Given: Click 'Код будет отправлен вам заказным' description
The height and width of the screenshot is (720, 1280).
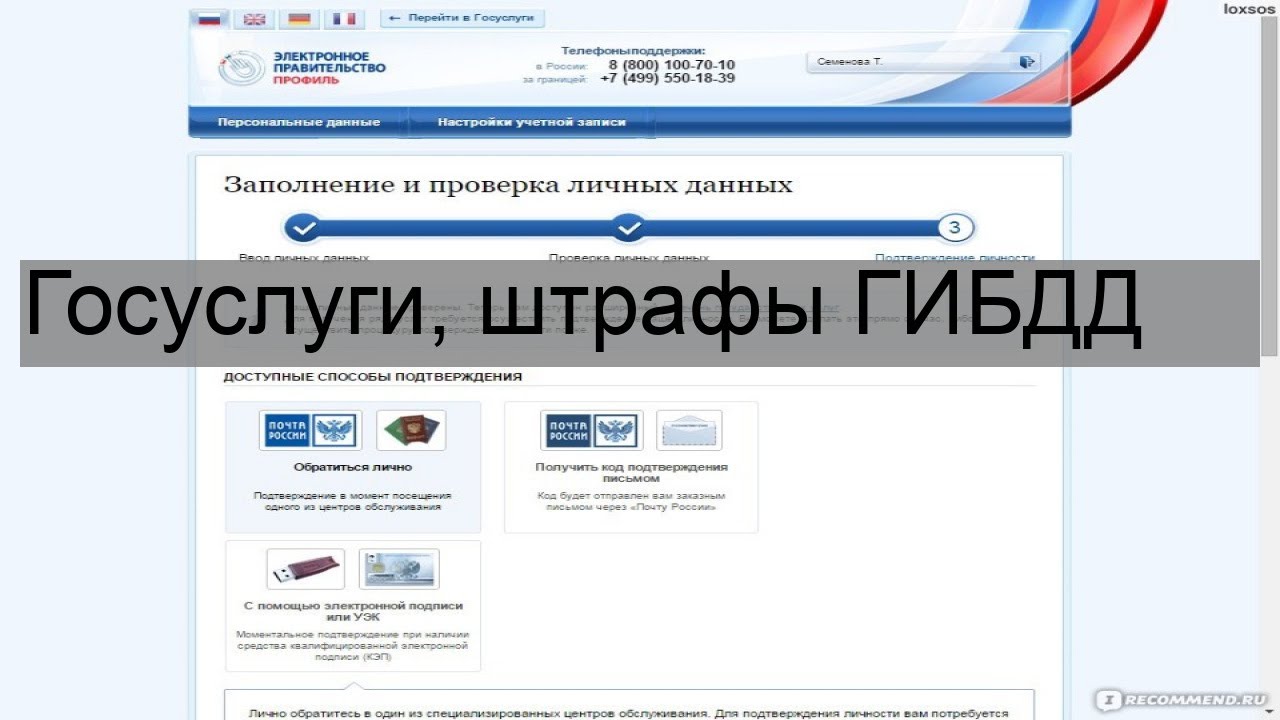Looking at the screenshot, I should coord(631,501).
